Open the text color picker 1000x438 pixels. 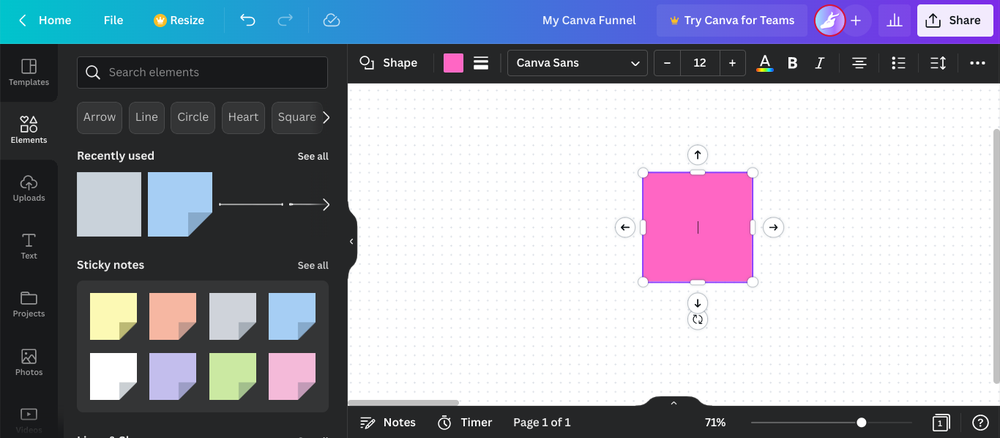764,63
